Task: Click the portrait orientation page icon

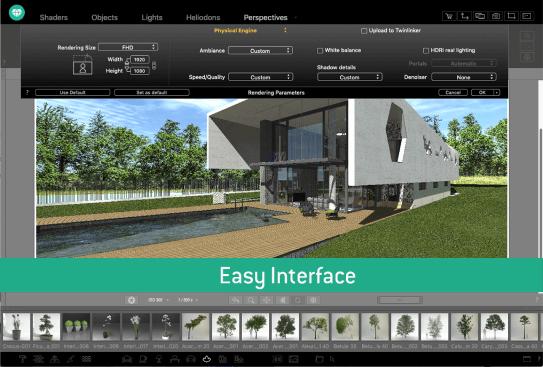Action: pos(82,66)
